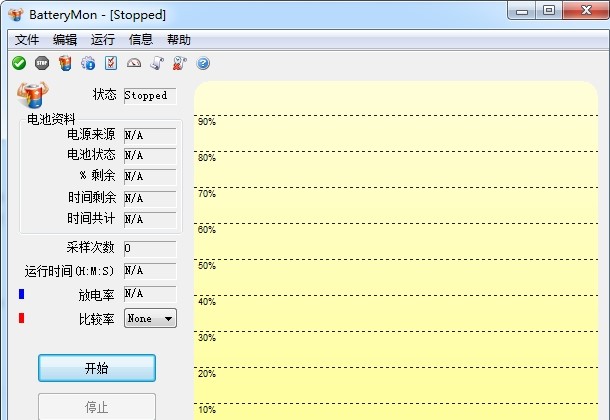Maximize the BatteryMon window
Viewport: 610px width, 420px height.
click(x=549, y=11)
